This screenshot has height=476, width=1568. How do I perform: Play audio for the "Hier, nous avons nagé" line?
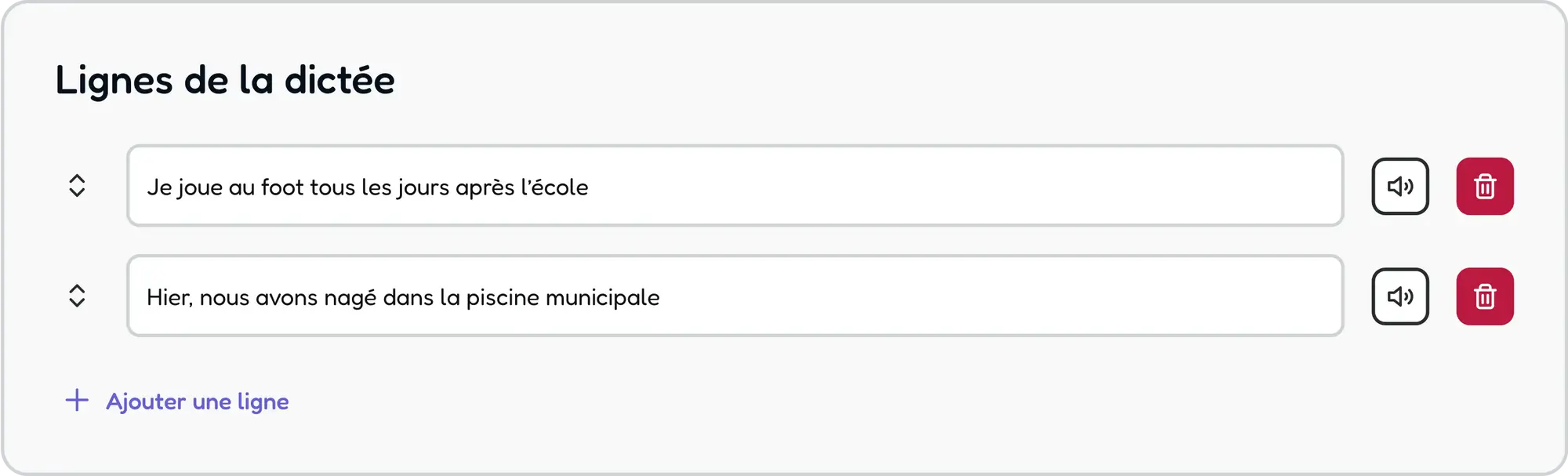tap(1400, 296)
